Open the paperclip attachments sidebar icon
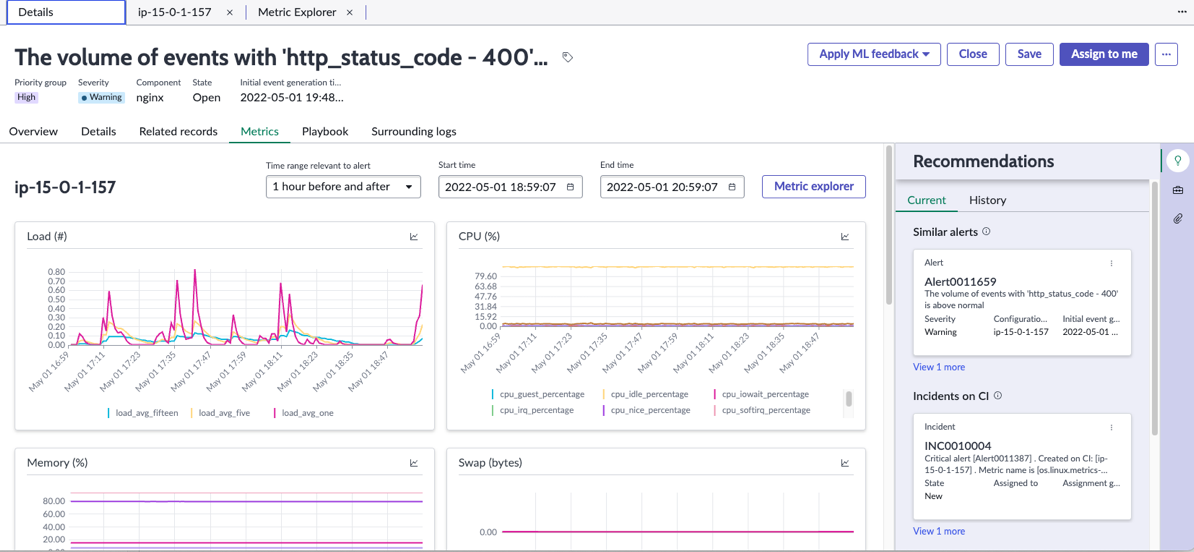The height and width of the screenshot is (552, 1194). (1177, 219)
